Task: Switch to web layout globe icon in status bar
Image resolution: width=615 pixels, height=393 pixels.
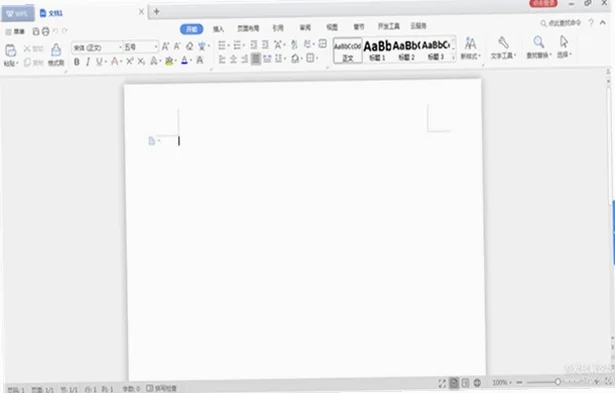Action: (477, 383)
